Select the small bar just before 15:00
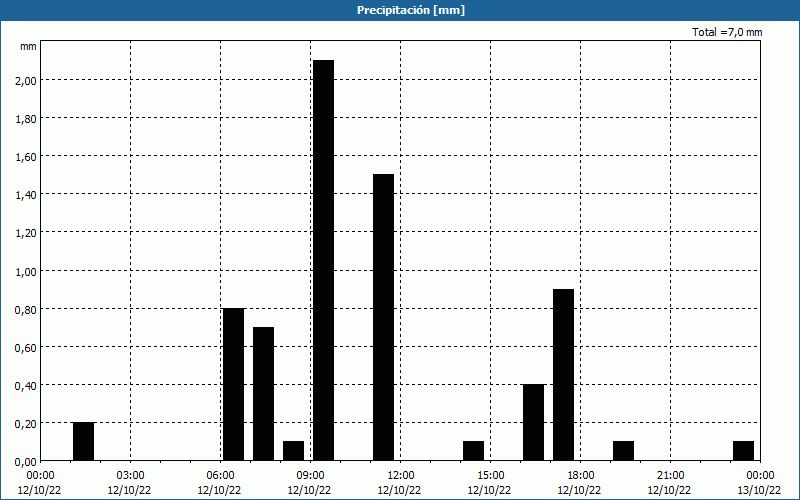800x500 pixels. coord(473,451)
